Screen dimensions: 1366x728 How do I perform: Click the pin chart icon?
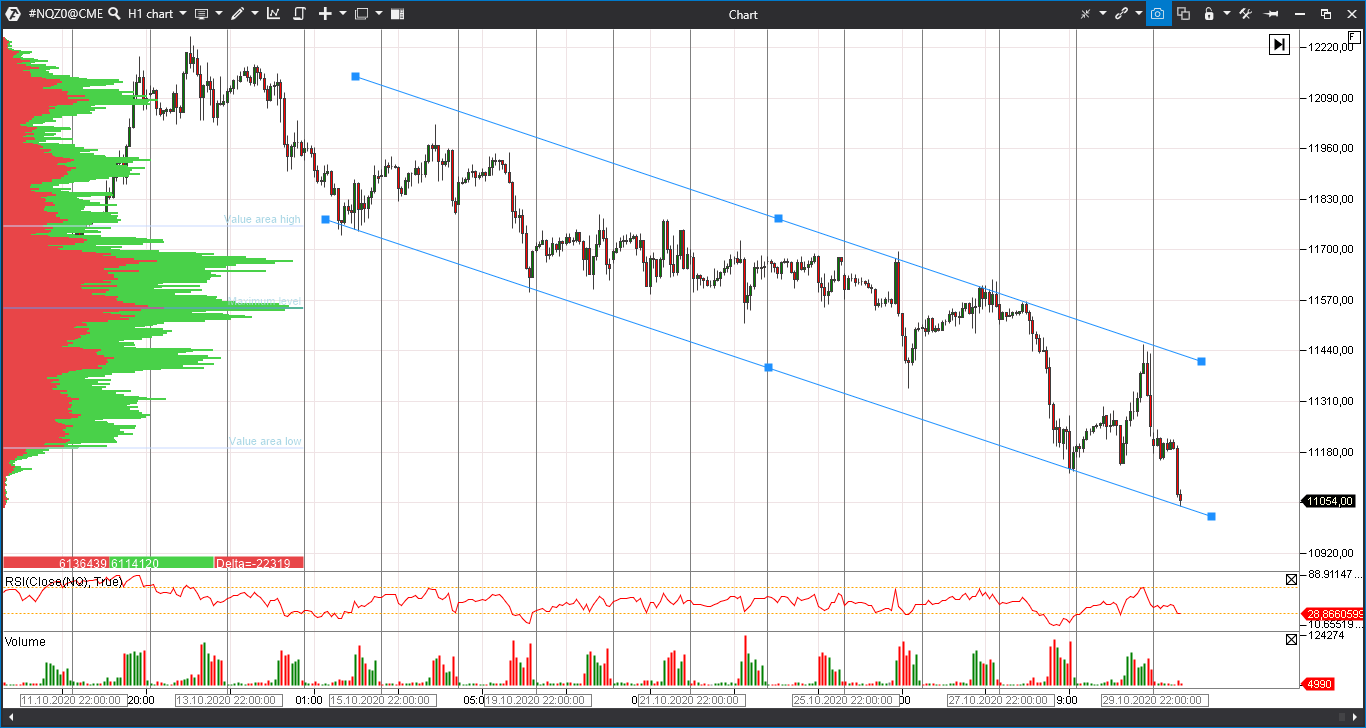coord(1272,13)
